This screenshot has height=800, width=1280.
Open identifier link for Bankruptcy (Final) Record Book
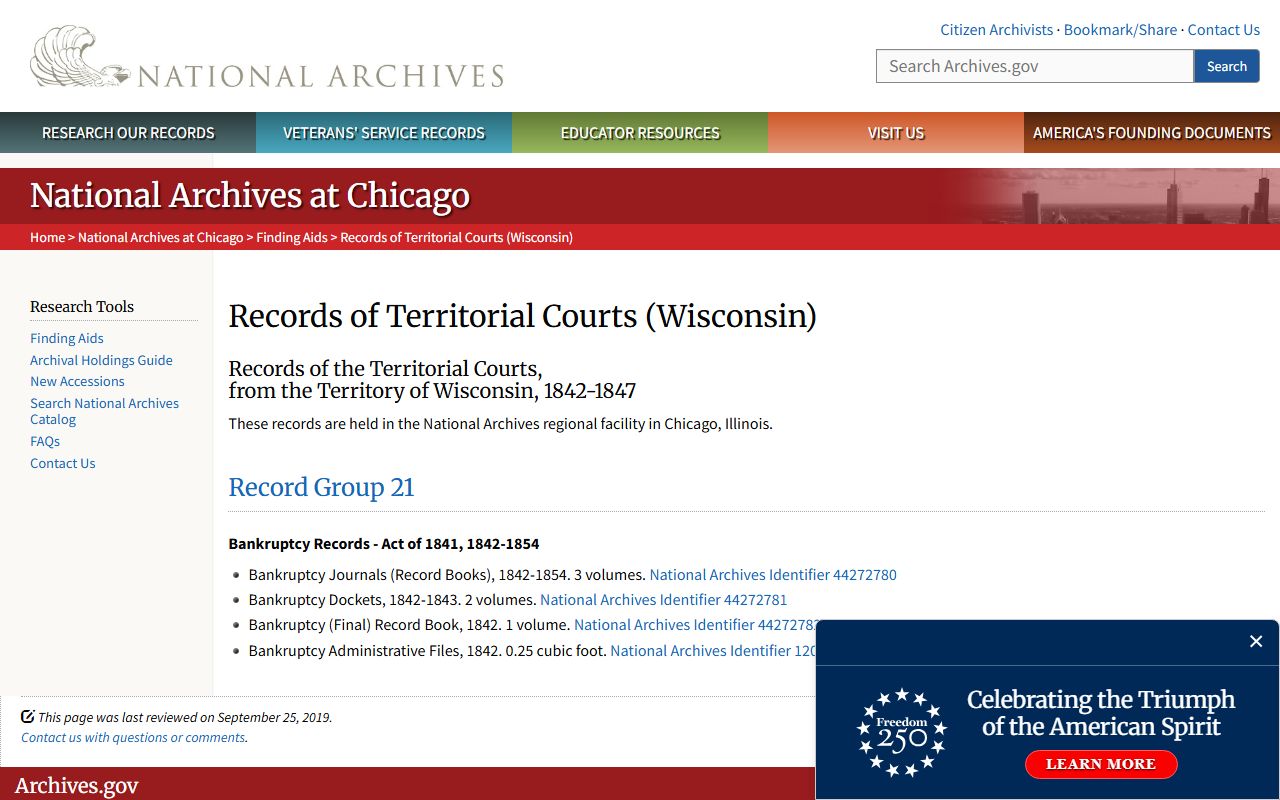pos(695,625)
